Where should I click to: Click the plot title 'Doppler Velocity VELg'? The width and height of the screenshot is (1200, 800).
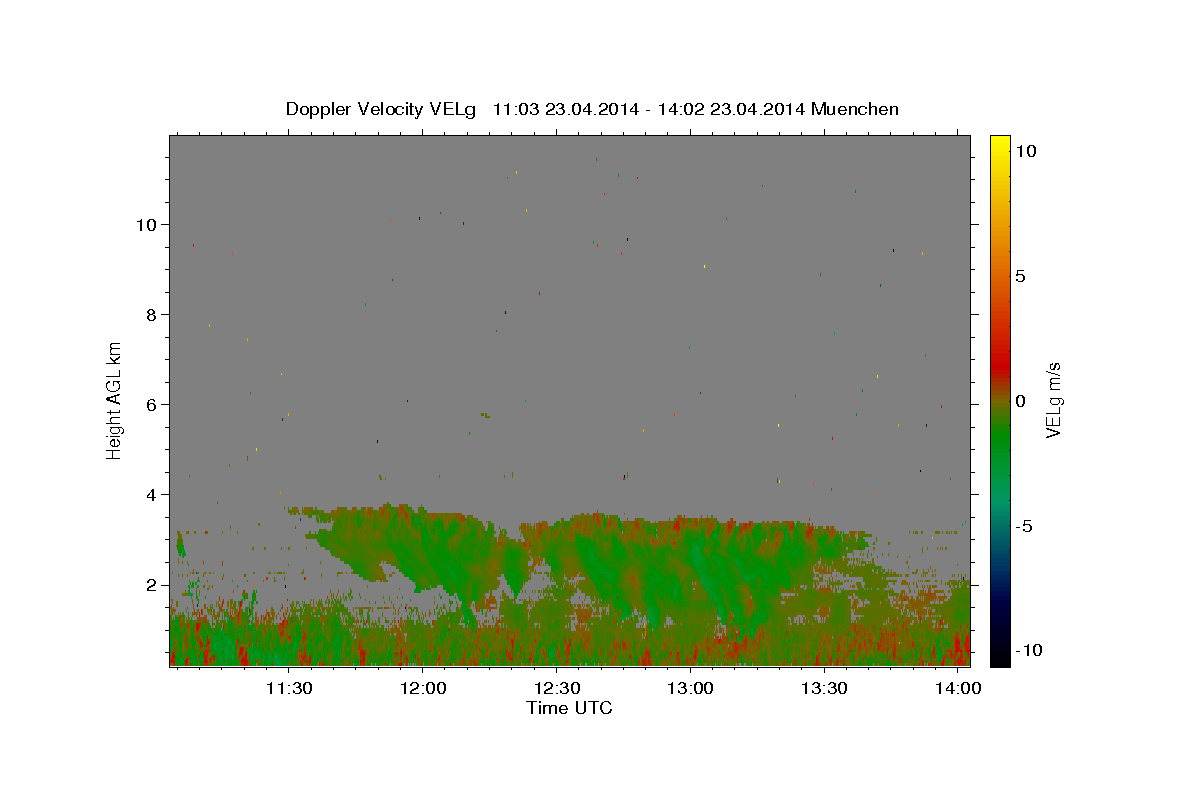click(381, 109)
